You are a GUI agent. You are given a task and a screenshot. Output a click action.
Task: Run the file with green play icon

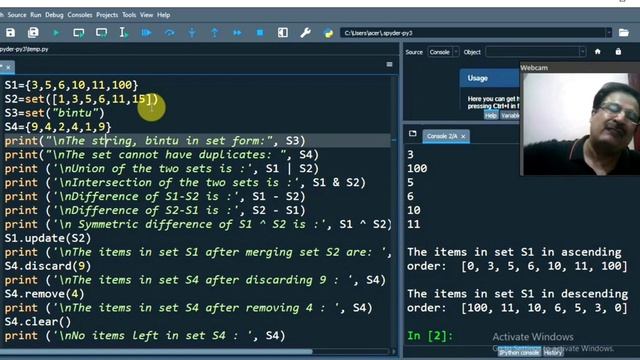[x=56, y=33]
